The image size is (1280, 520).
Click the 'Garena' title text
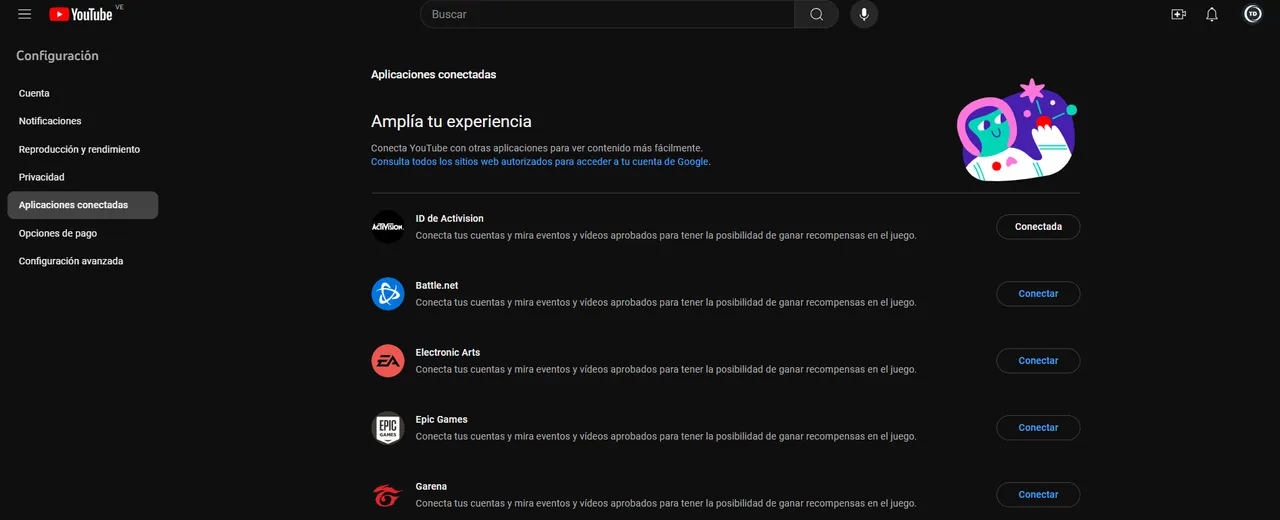[x=431, y=486]
